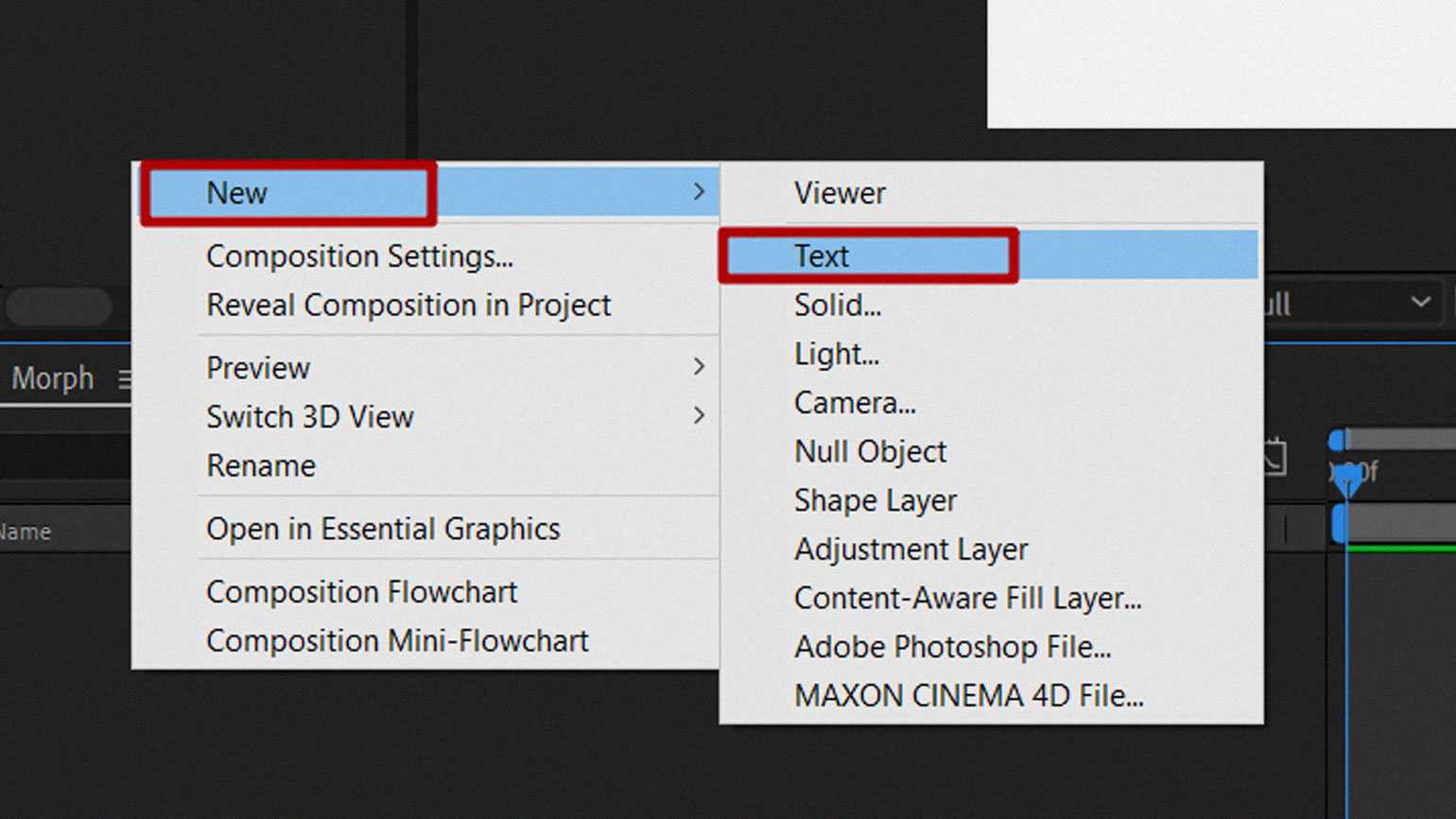Screen dimensions: 1456x819
Task: Select Solid... to create a solid layer
Action: [x=838, y=305]
